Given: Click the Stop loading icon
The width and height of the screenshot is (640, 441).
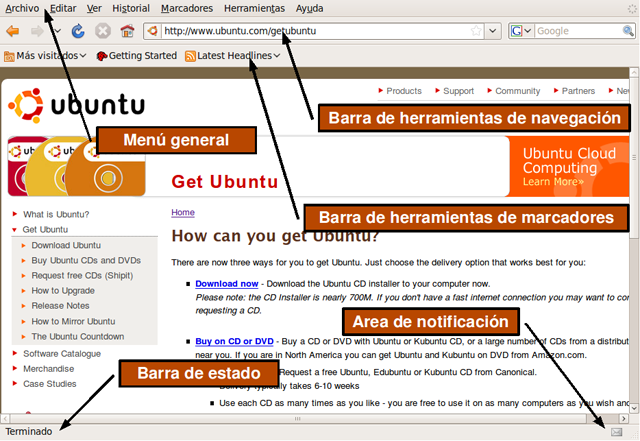Looking at the screenshot, I should coord(102,31).
